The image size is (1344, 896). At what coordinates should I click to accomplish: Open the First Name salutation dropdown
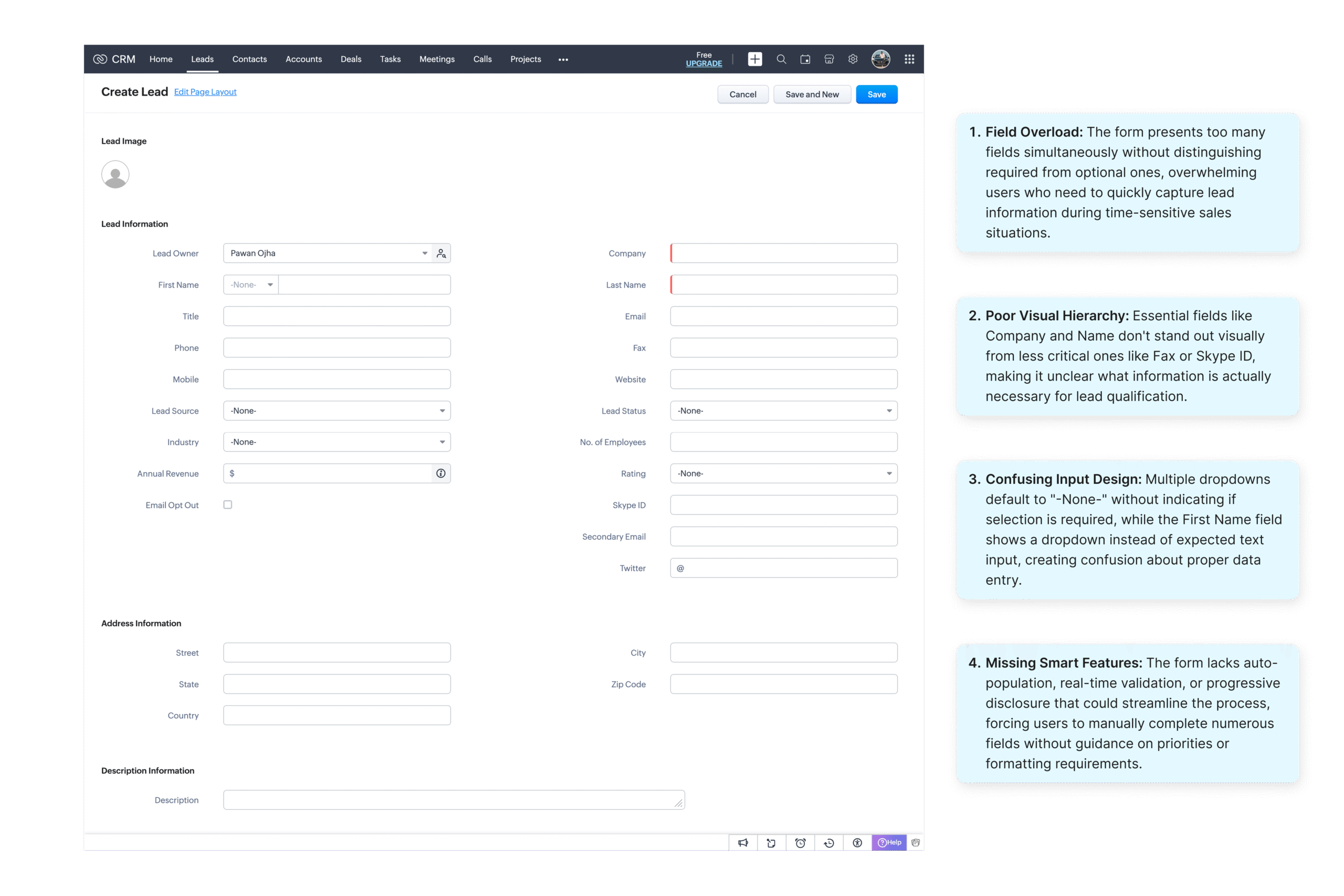pyautogui.click(x=250, y=284)
